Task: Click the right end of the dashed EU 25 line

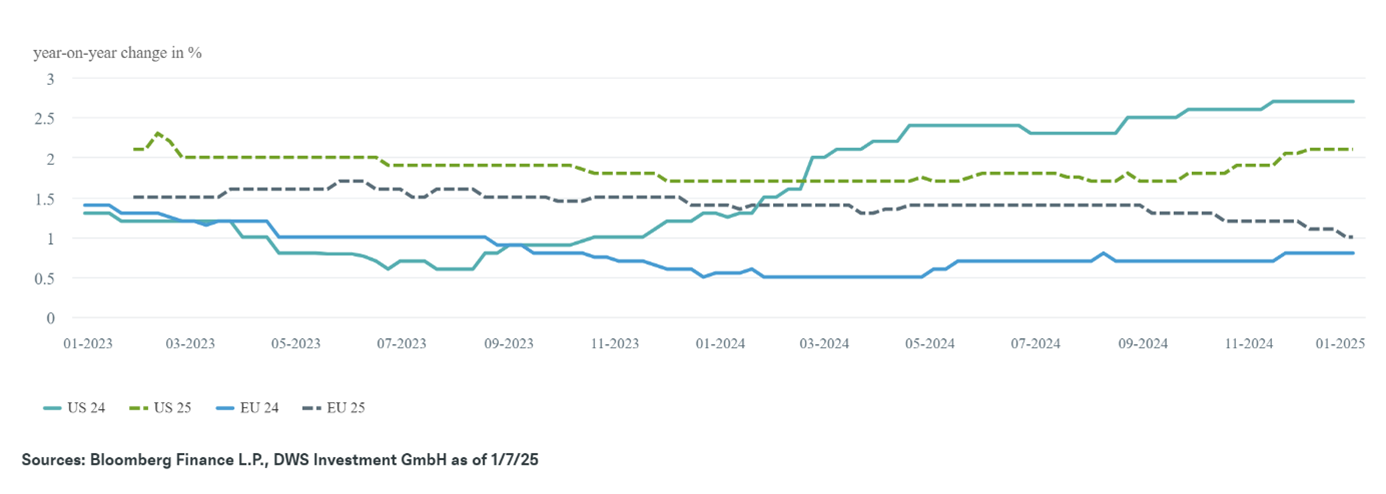Action: click(1352, 237)
